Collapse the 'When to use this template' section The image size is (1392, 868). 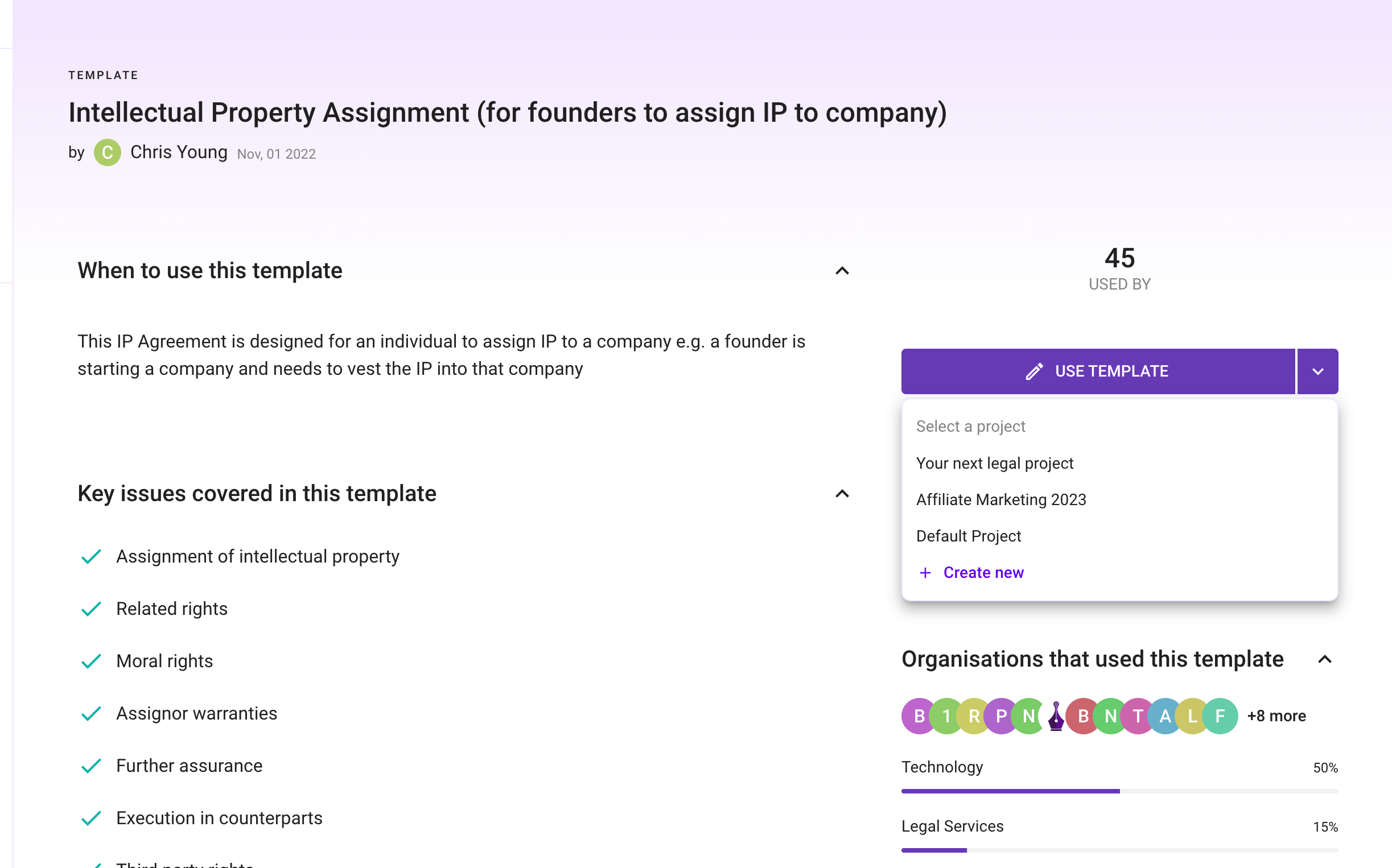point(842,271)
